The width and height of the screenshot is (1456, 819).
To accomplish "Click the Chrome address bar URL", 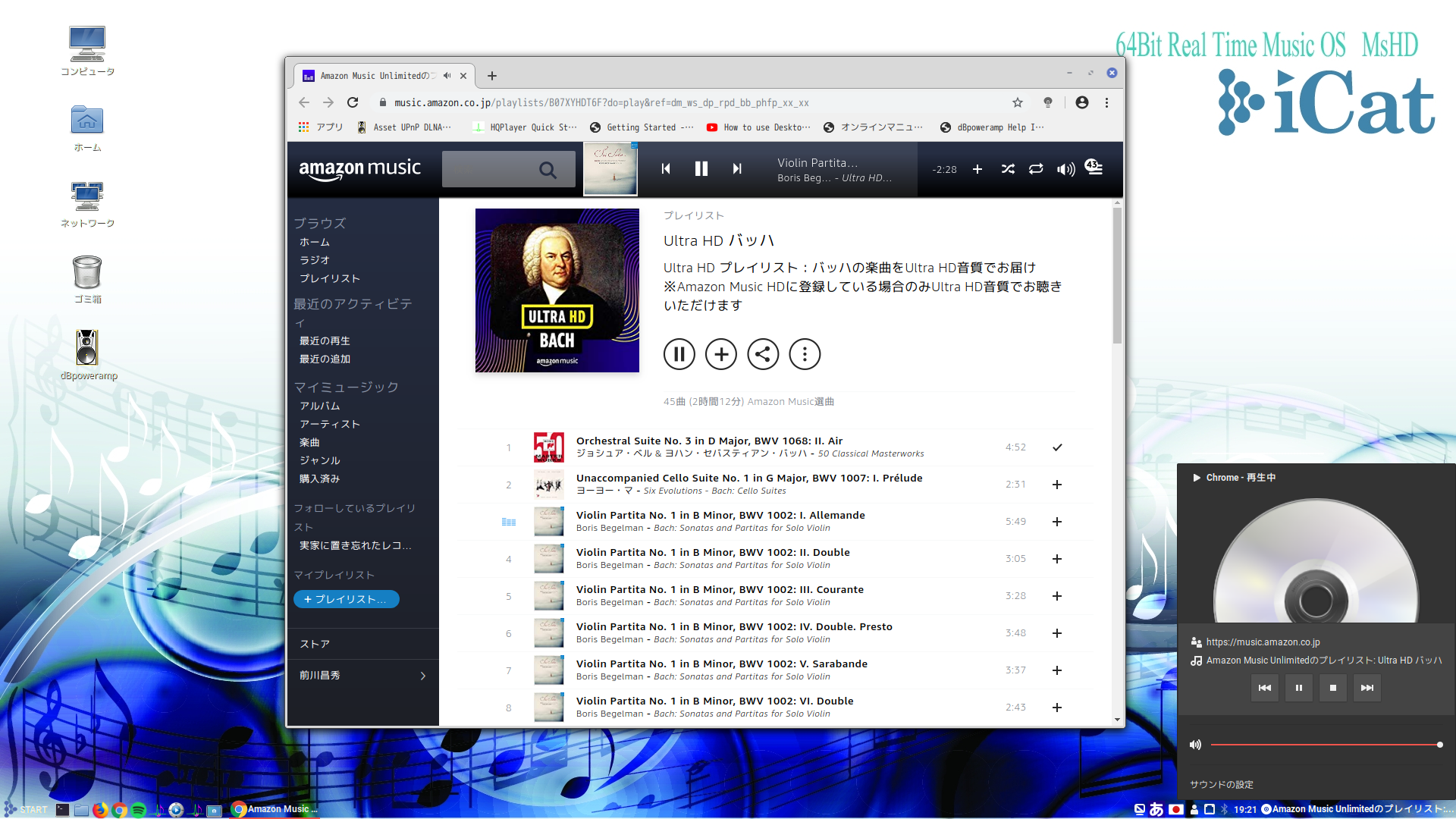I will point(601,102).
